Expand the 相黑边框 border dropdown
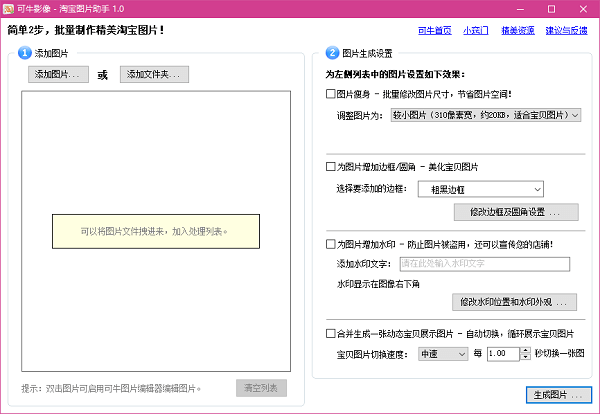 [481, 188]
